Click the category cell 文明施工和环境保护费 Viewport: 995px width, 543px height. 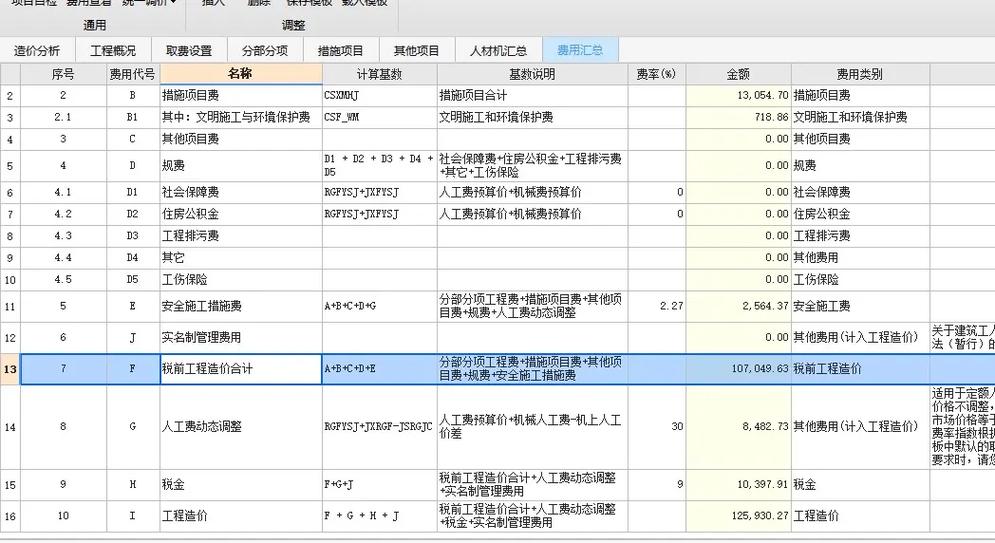point(860,117)
